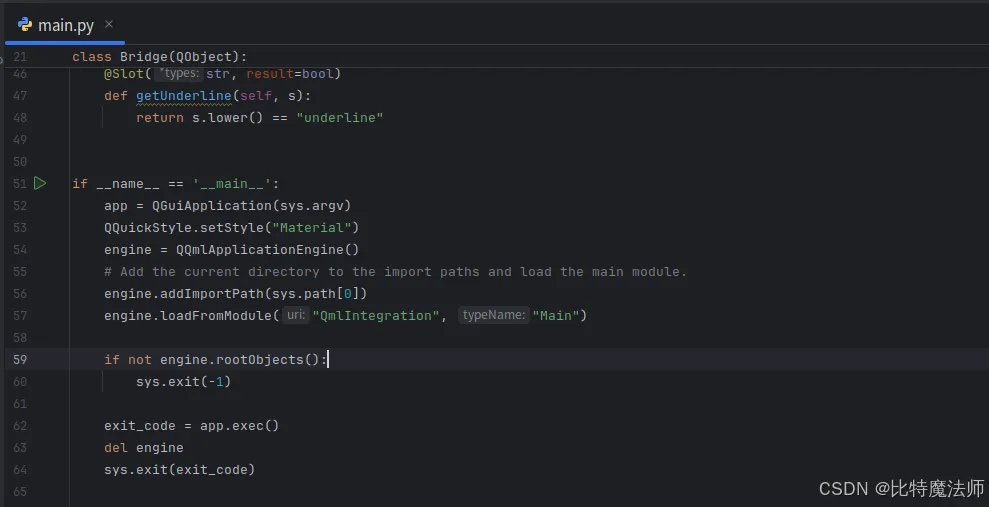Click gutter line number 47
Viewport: 989px width, 507px height.
tap(20, 96)
